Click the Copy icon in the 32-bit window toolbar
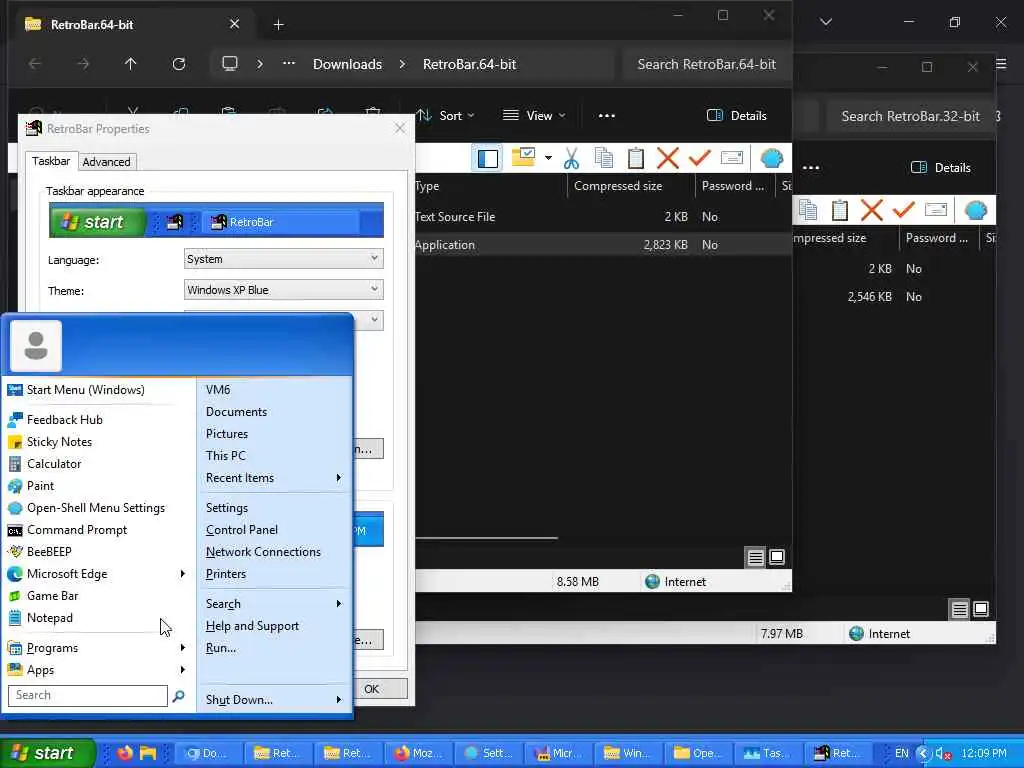Viewport: 1024px width, 768px height. [x=808, y=210]
